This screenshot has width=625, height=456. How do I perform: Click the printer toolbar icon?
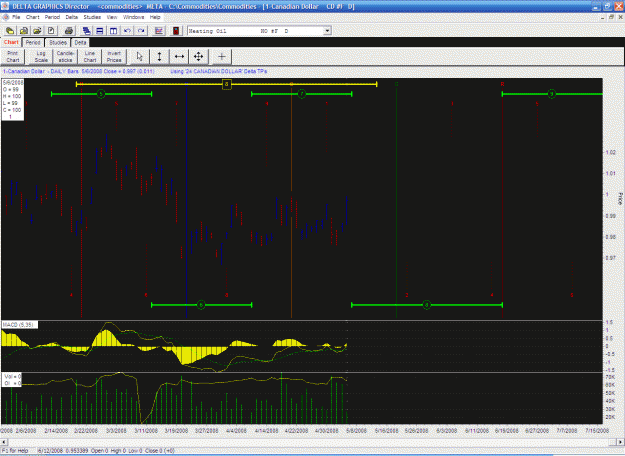pos(69,31)
